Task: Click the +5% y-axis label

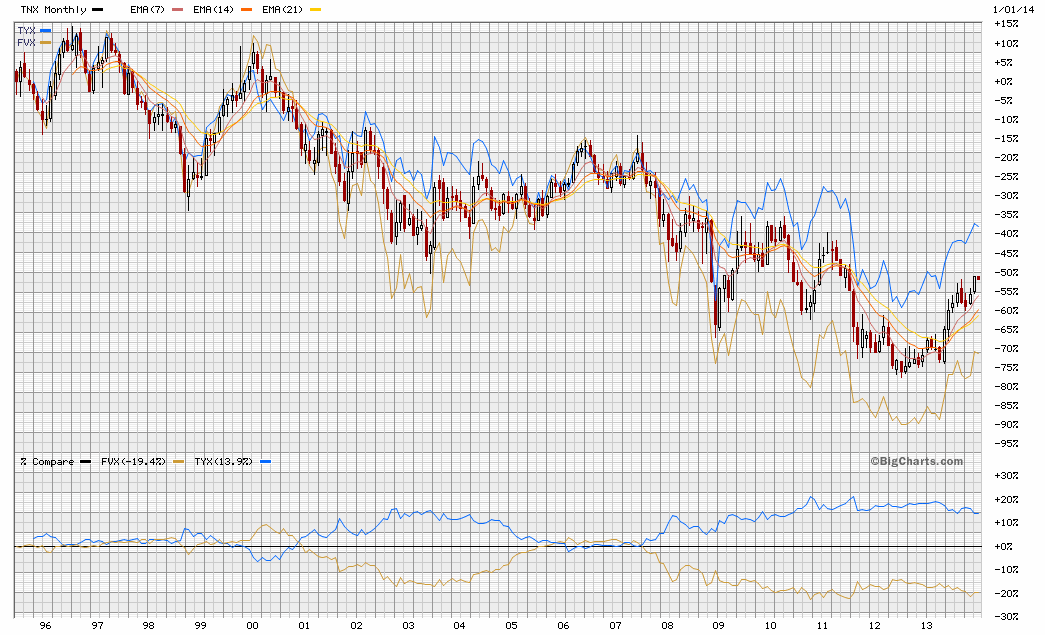Action: tap(1004, 63)
